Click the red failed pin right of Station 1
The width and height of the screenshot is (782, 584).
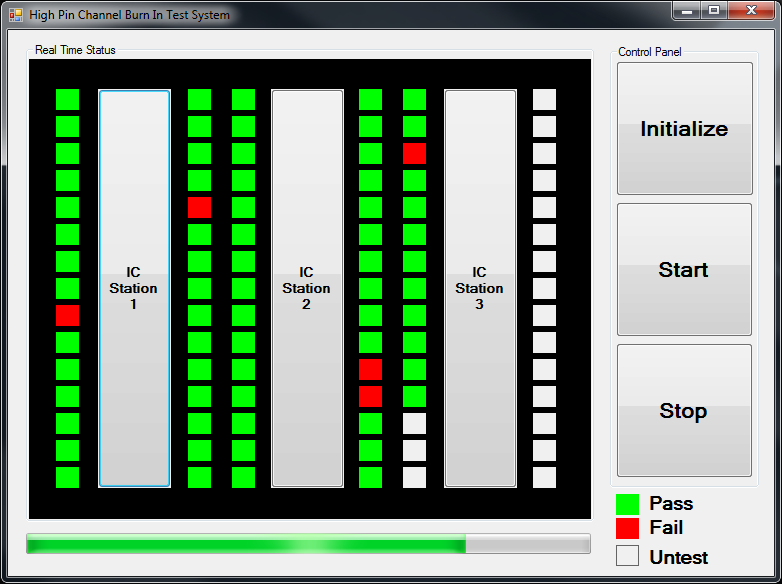click(199, 207)
